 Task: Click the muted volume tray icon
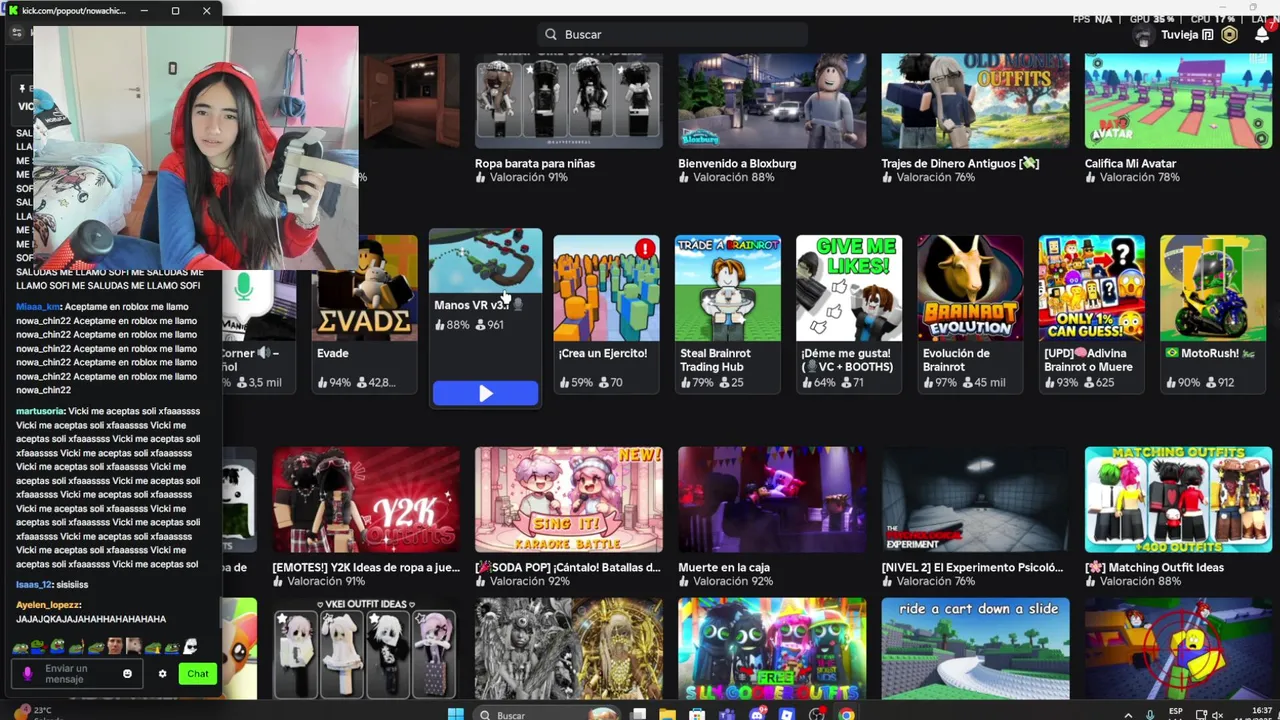click(x=1217, y=715)
